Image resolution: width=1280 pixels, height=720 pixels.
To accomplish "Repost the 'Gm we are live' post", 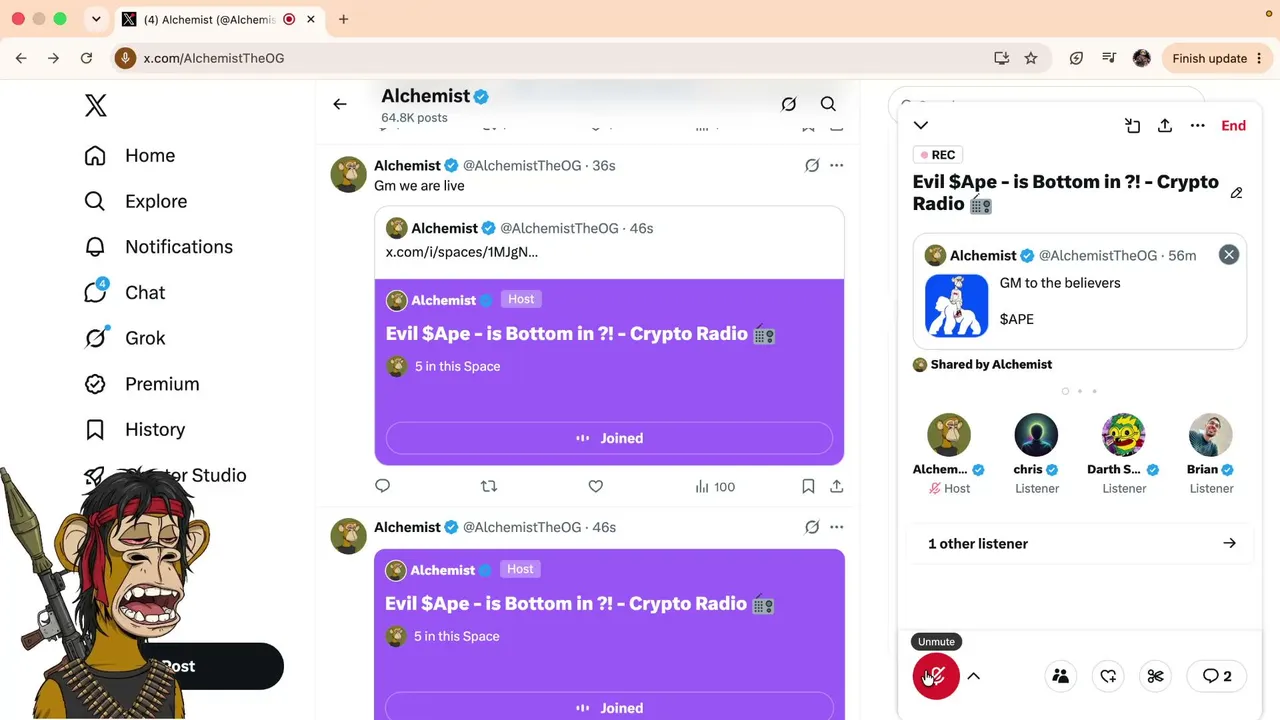I will (x=489, y=487).
